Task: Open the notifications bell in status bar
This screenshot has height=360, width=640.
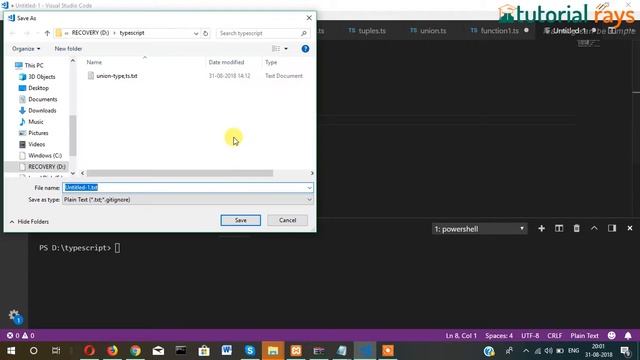Action: (628, 336)
